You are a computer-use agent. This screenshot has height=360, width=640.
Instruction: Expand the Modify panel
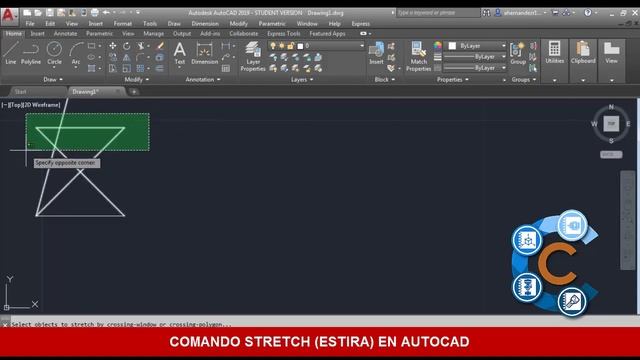137,80
